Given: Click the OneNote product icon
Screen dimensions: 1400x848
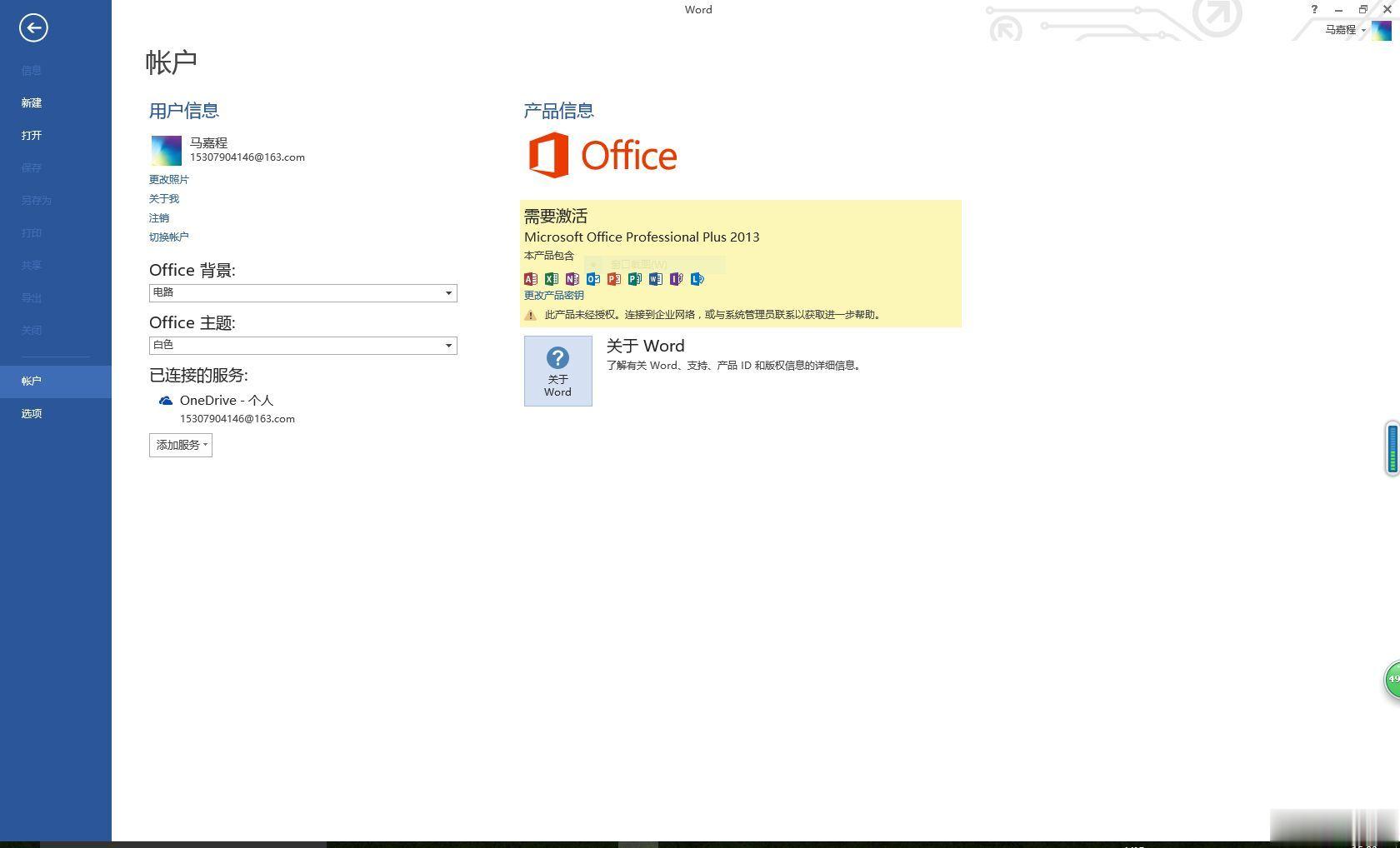Looking at the screenshot, I should tap(572, 279).
